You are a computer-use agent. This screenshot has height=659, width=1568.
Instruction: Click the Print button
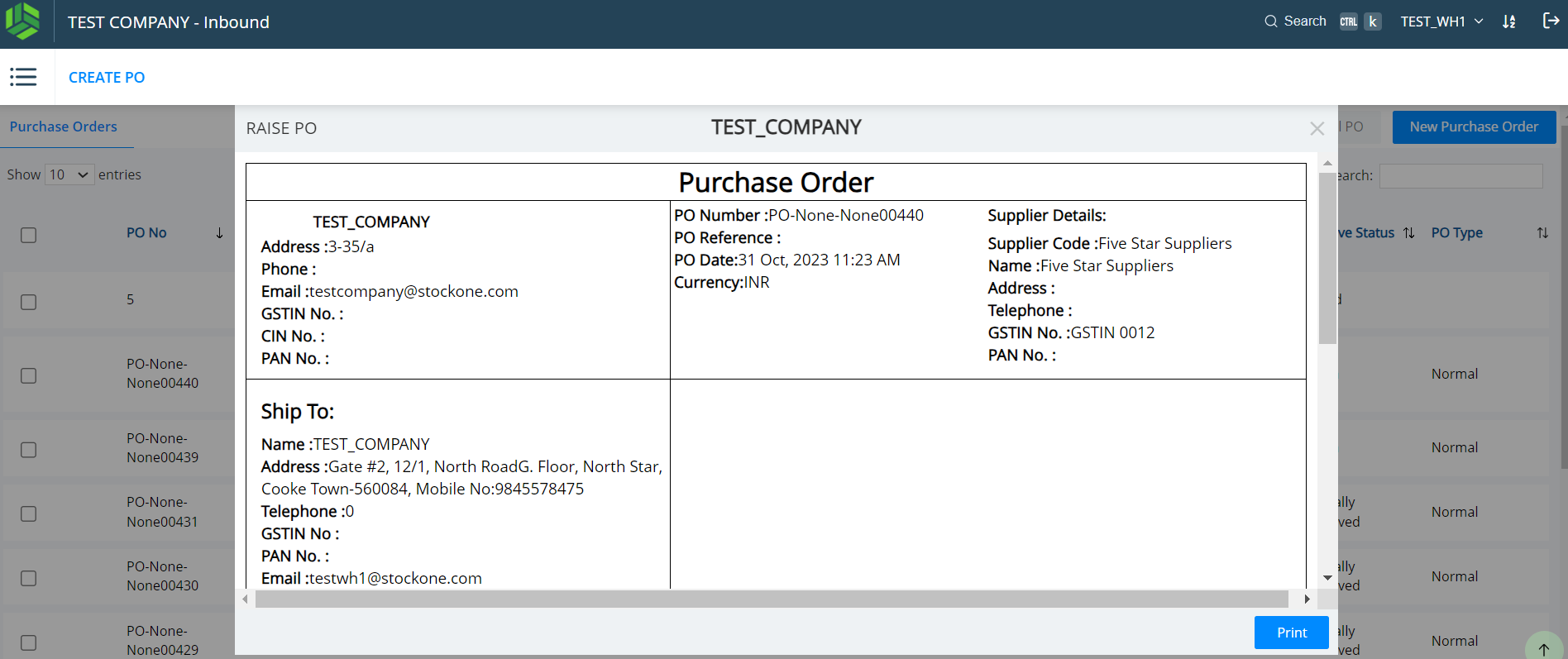coord(1291,633)
